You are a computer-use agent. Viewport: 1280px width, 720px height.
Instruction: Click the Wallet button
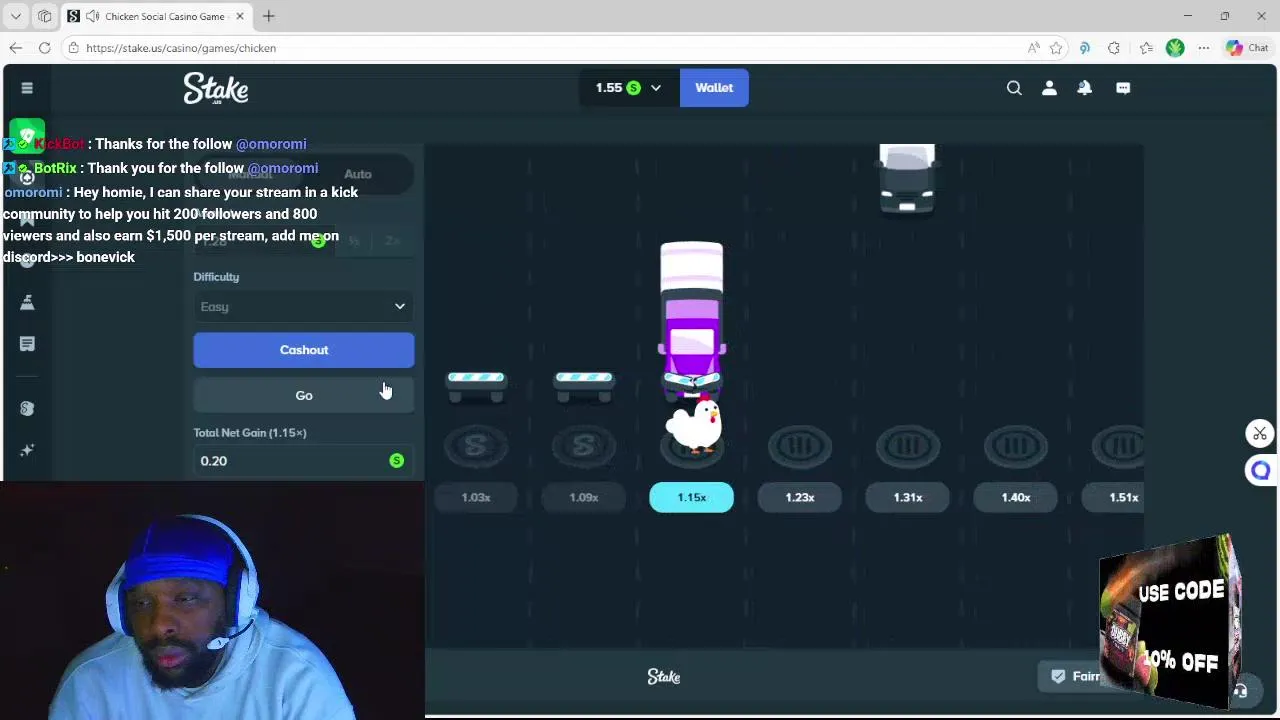(714, 88)
